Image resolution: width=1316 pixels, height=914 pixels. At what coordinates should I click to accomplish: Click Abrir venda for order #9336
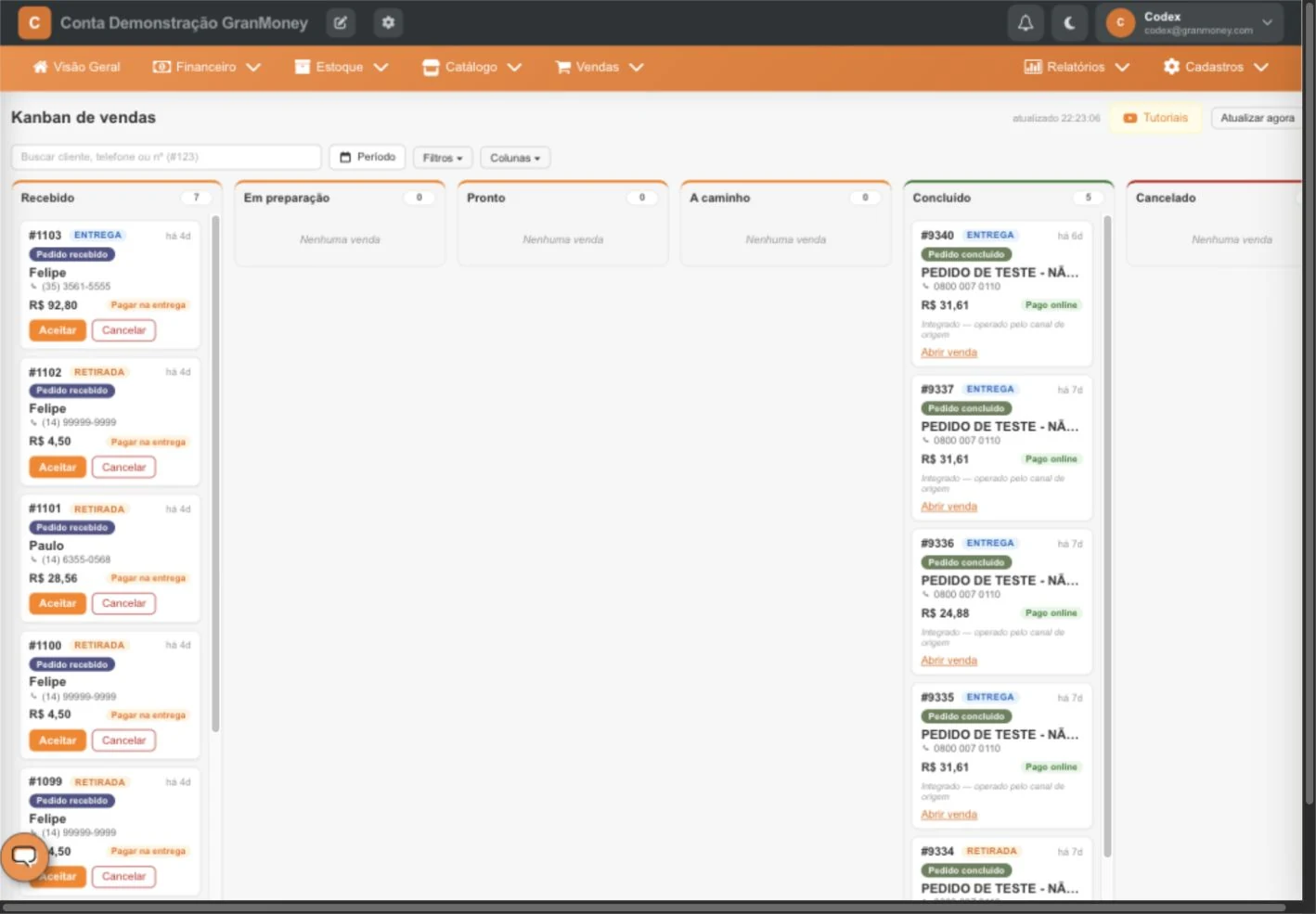pyautogui.click(x=948, y=661)
